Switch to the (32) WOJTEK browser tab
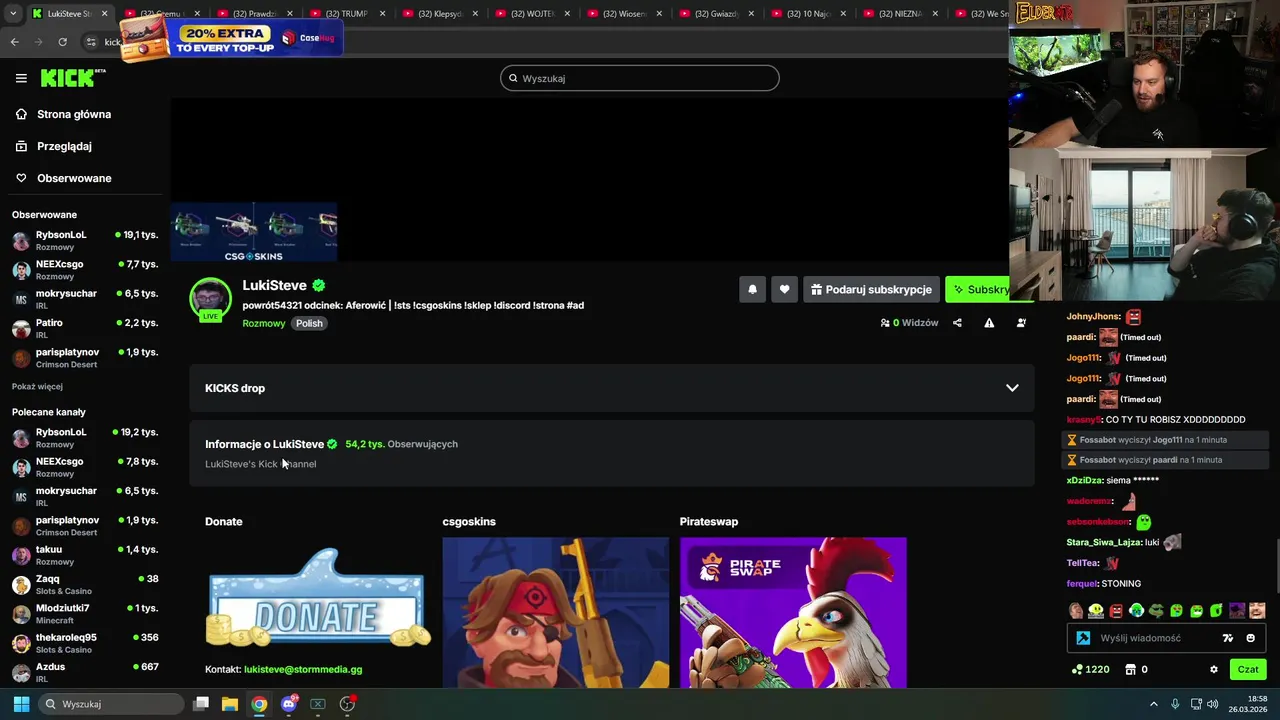 (x=531, y=14)
